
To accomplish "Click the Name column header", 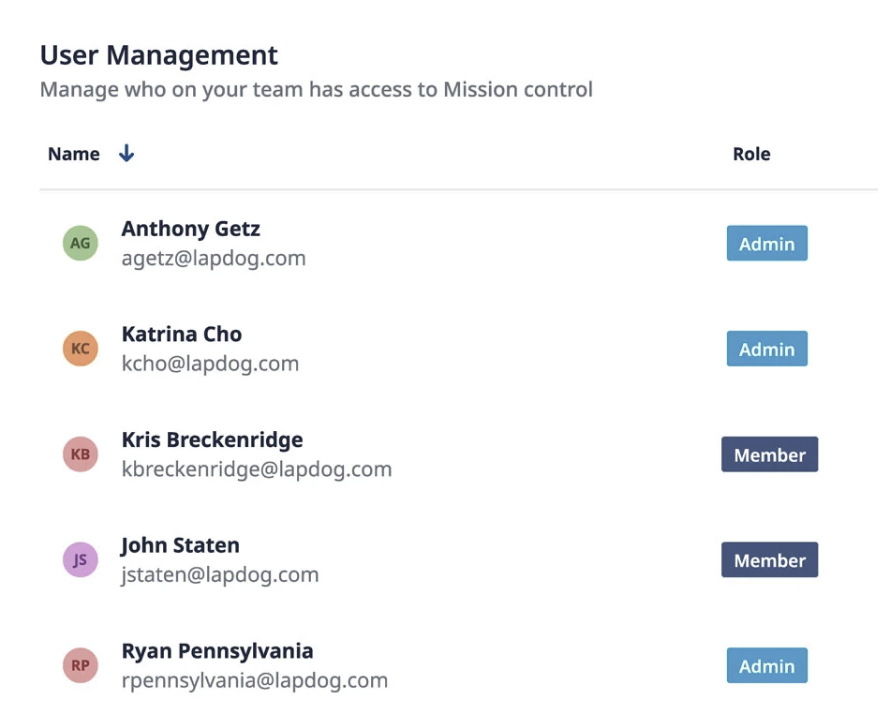I will [x=73, y=153].
